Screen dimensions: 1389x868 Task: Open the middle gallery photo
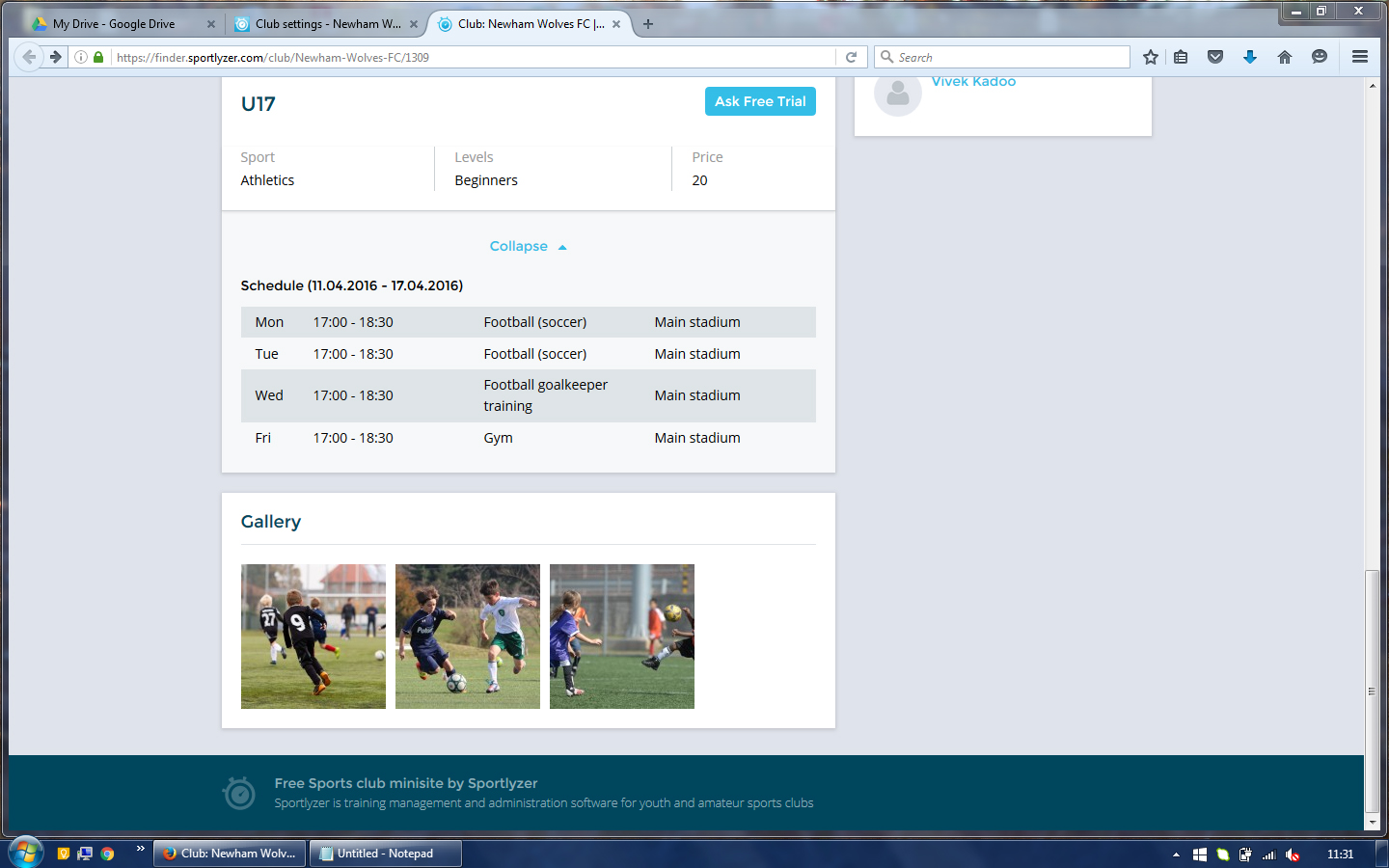(x=467, y=636)
